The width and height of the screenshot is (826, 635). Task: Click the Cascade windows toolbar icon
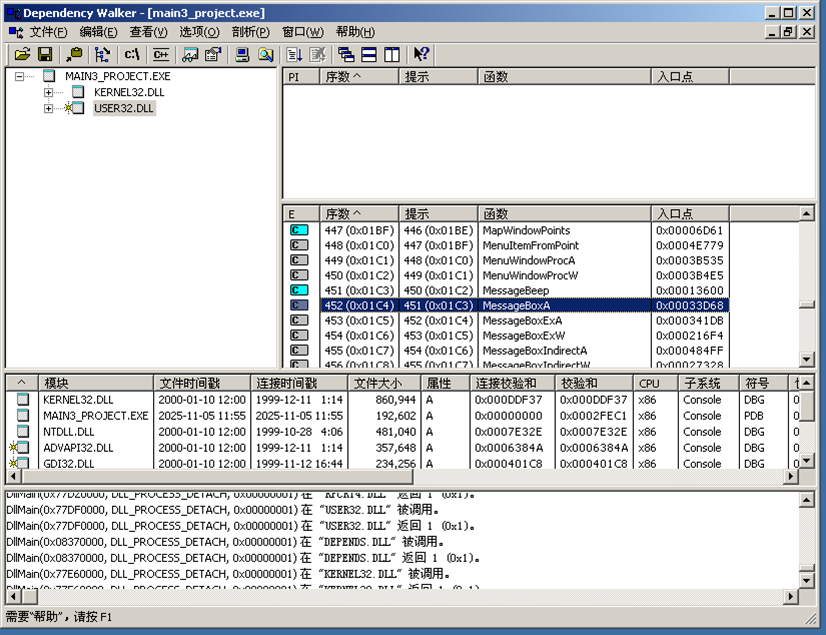coord(346,54)
